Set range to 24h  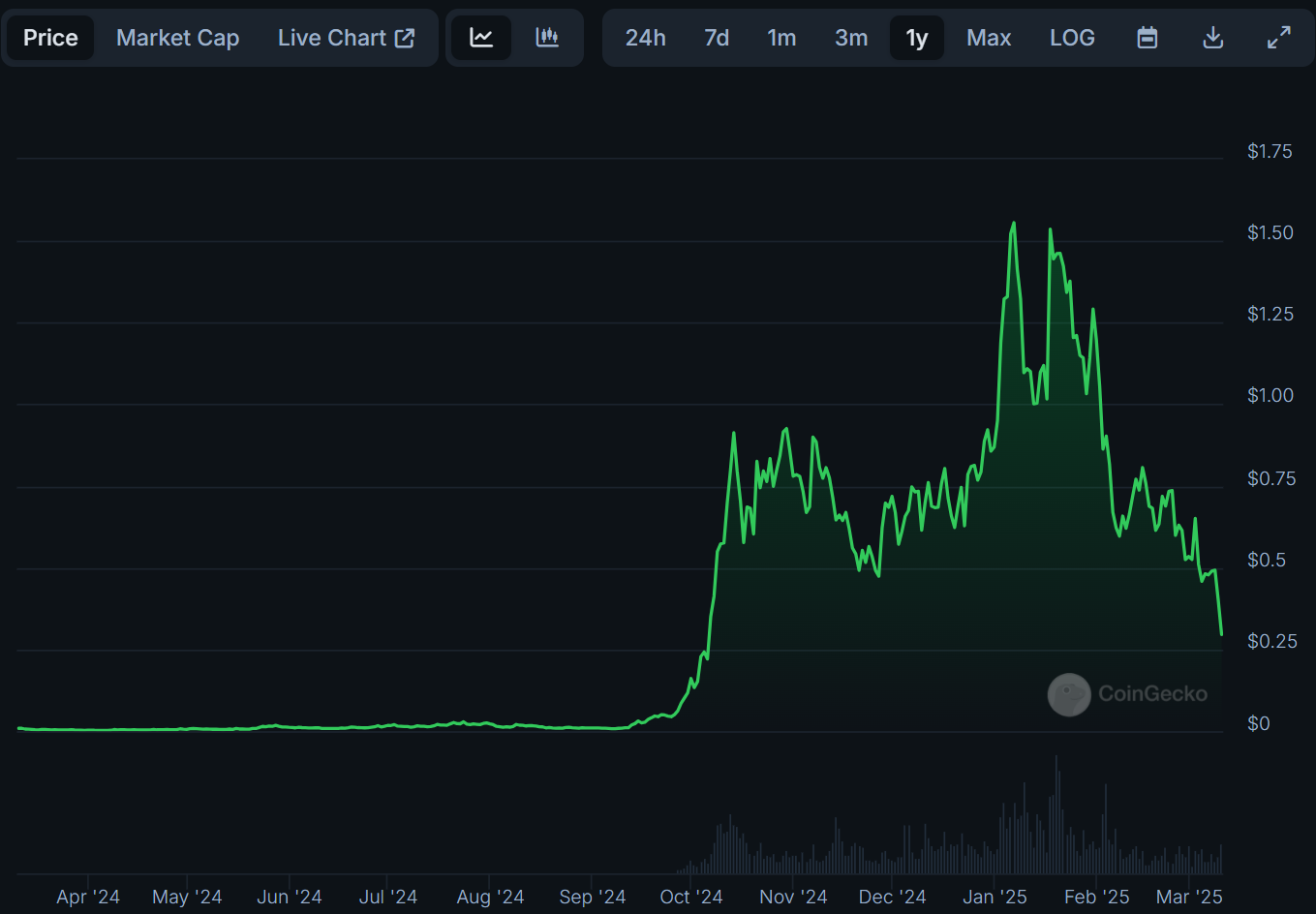645,38
